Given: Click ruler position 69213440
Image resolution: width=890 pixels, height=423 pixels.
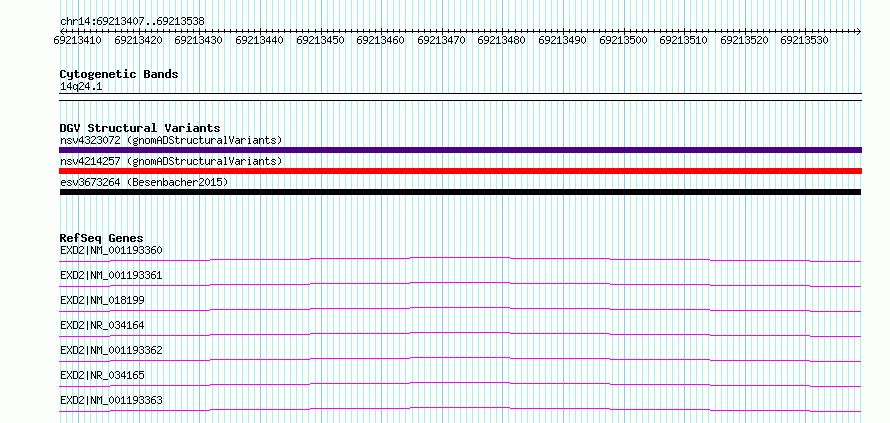Looking at the screenshot, I should tap(259, 40).
